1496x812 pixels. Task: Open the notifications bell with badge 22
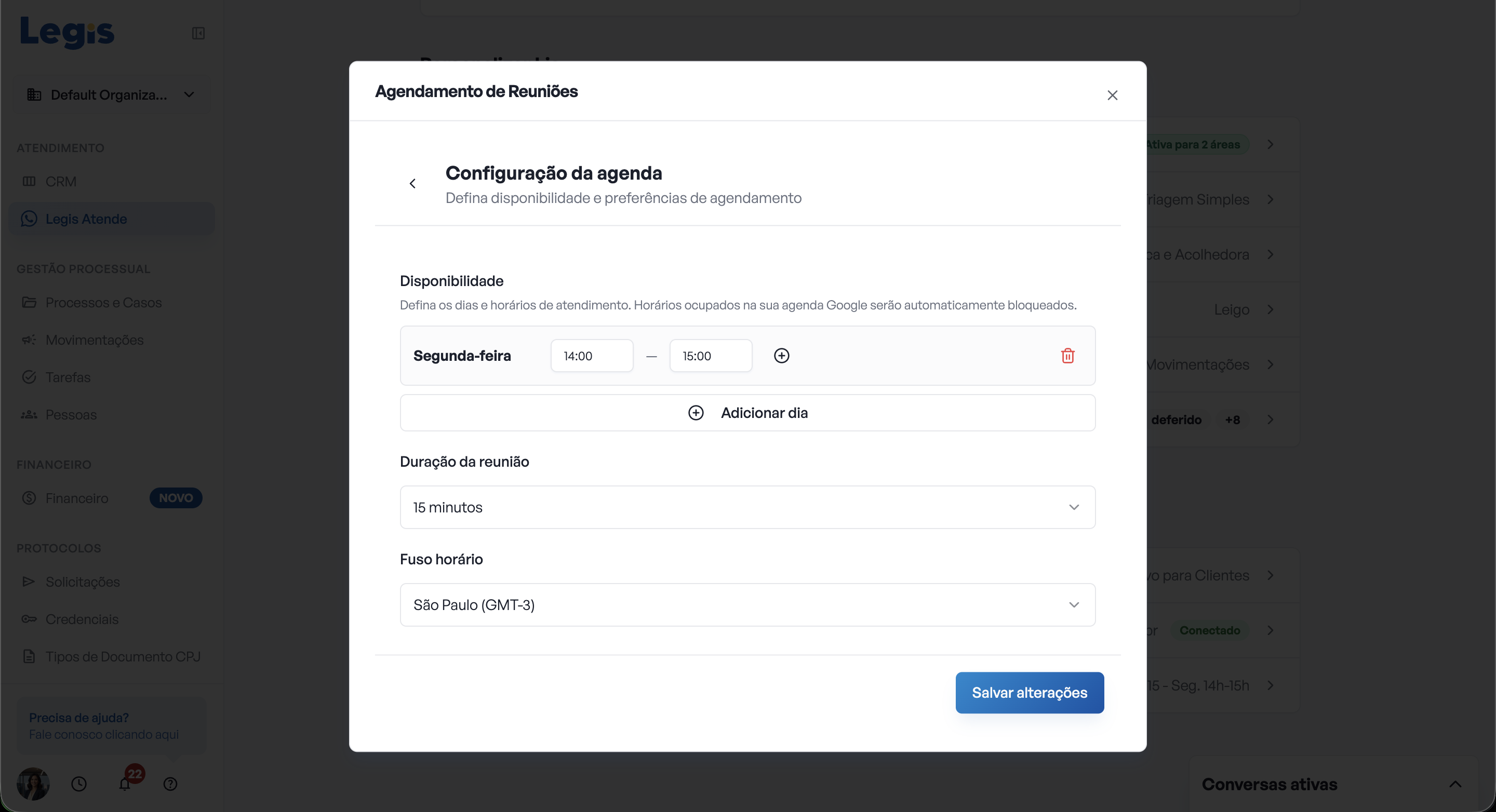(x=125, y=783)
